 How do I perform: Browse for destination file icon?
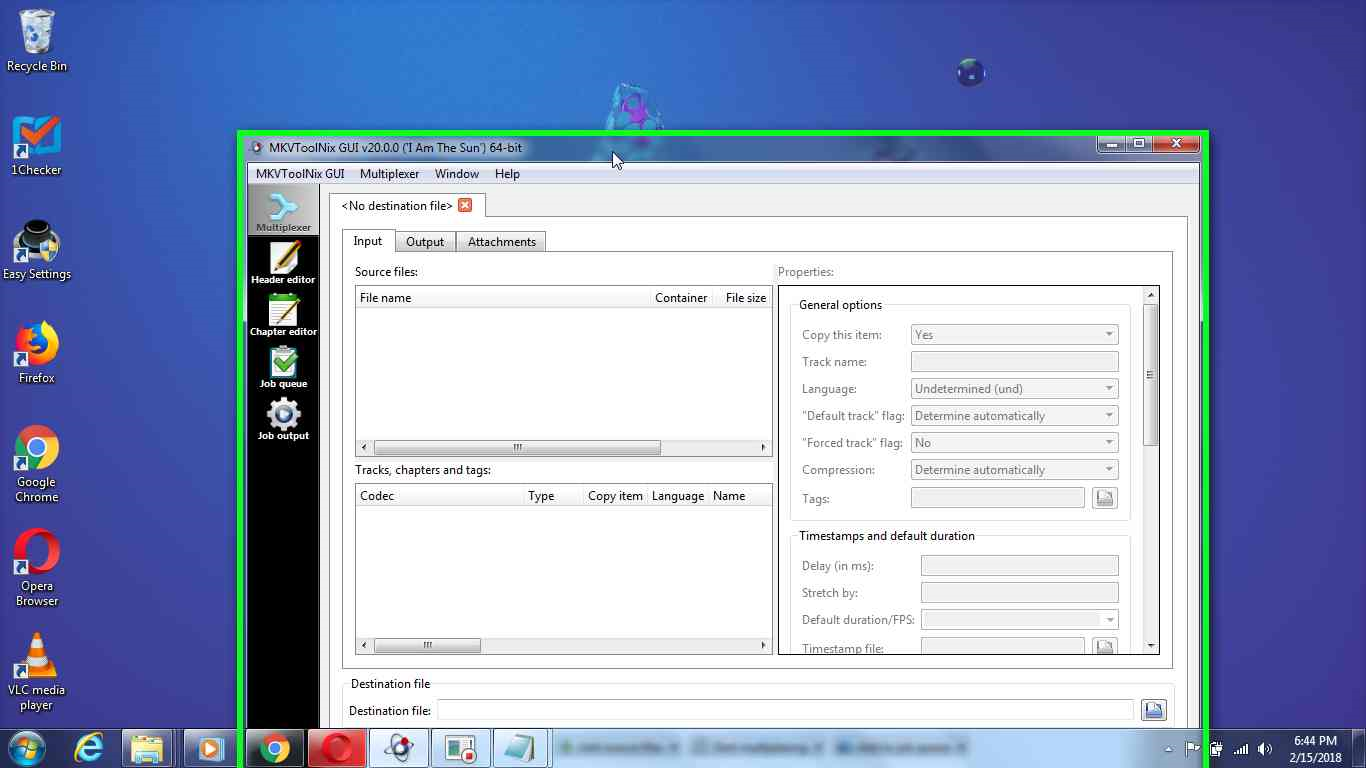(1153, 710)
